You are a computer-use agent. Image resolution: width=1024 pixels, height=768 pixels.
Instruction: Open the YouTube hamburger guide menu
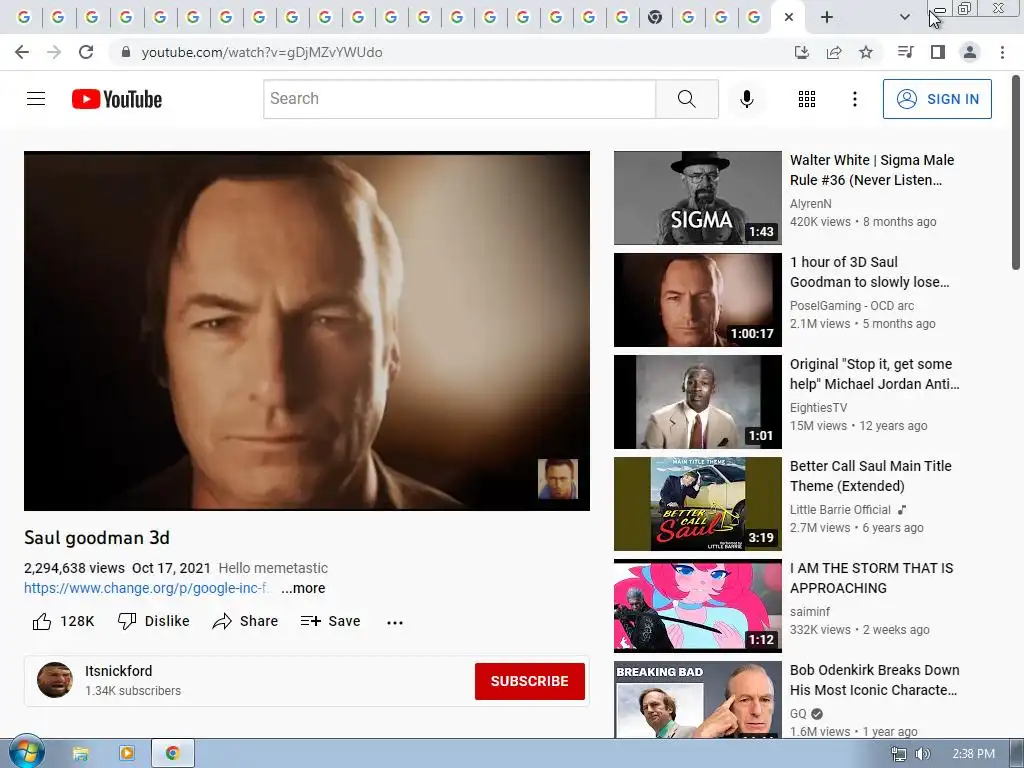pyautogui.click(x=36, y=99)
